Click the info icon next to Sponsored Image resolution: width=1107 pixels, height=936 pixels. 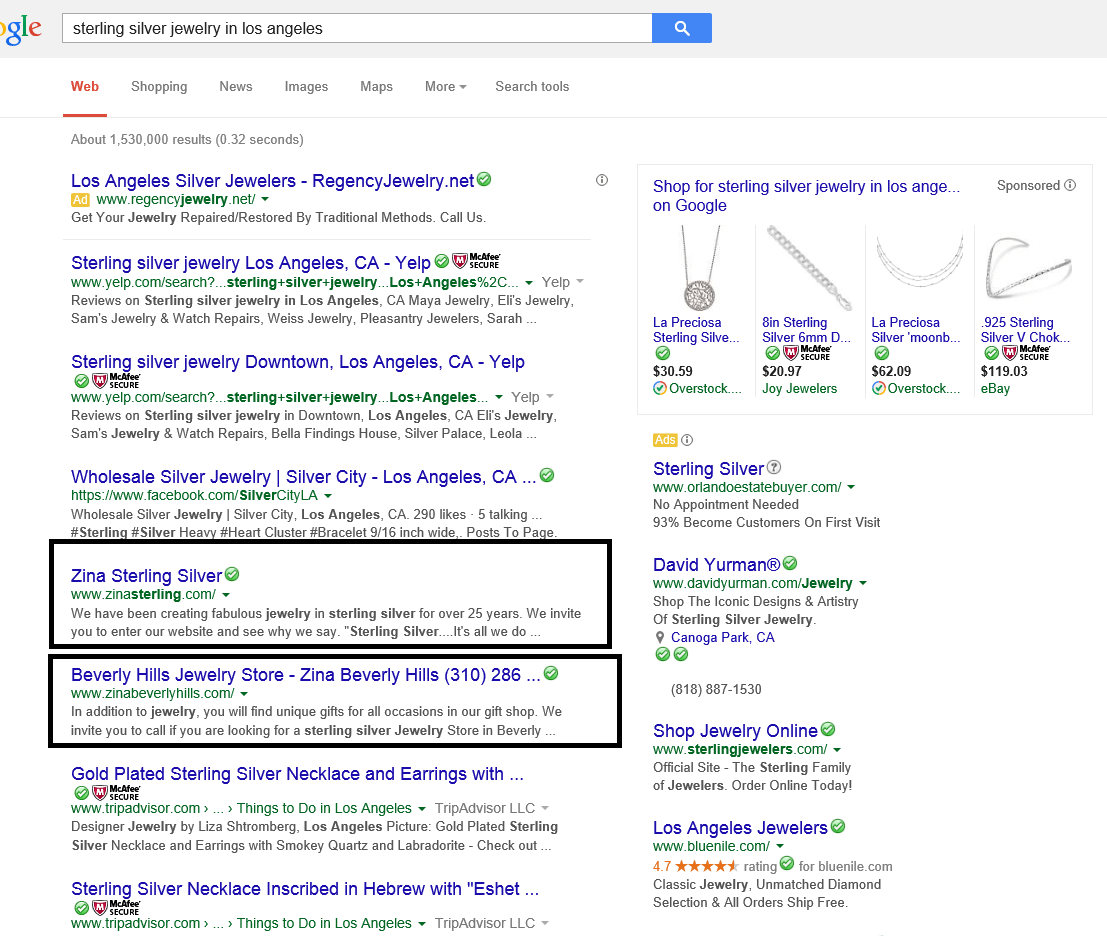tap(1070, 185)
